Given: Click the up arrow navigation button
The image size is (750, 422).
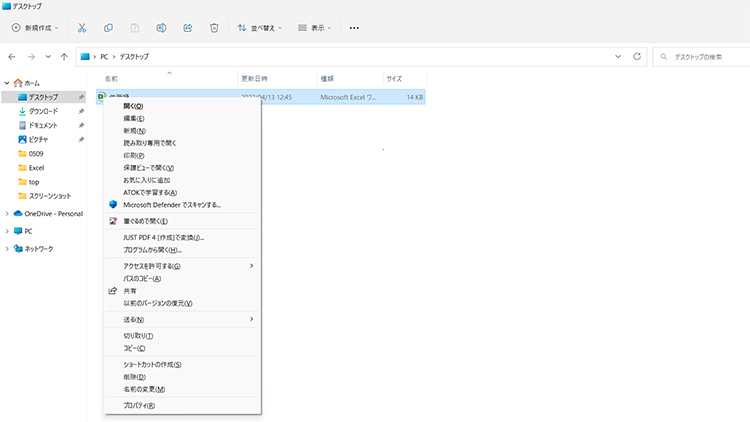Looking at the screenshot, I should click(65, 57).
